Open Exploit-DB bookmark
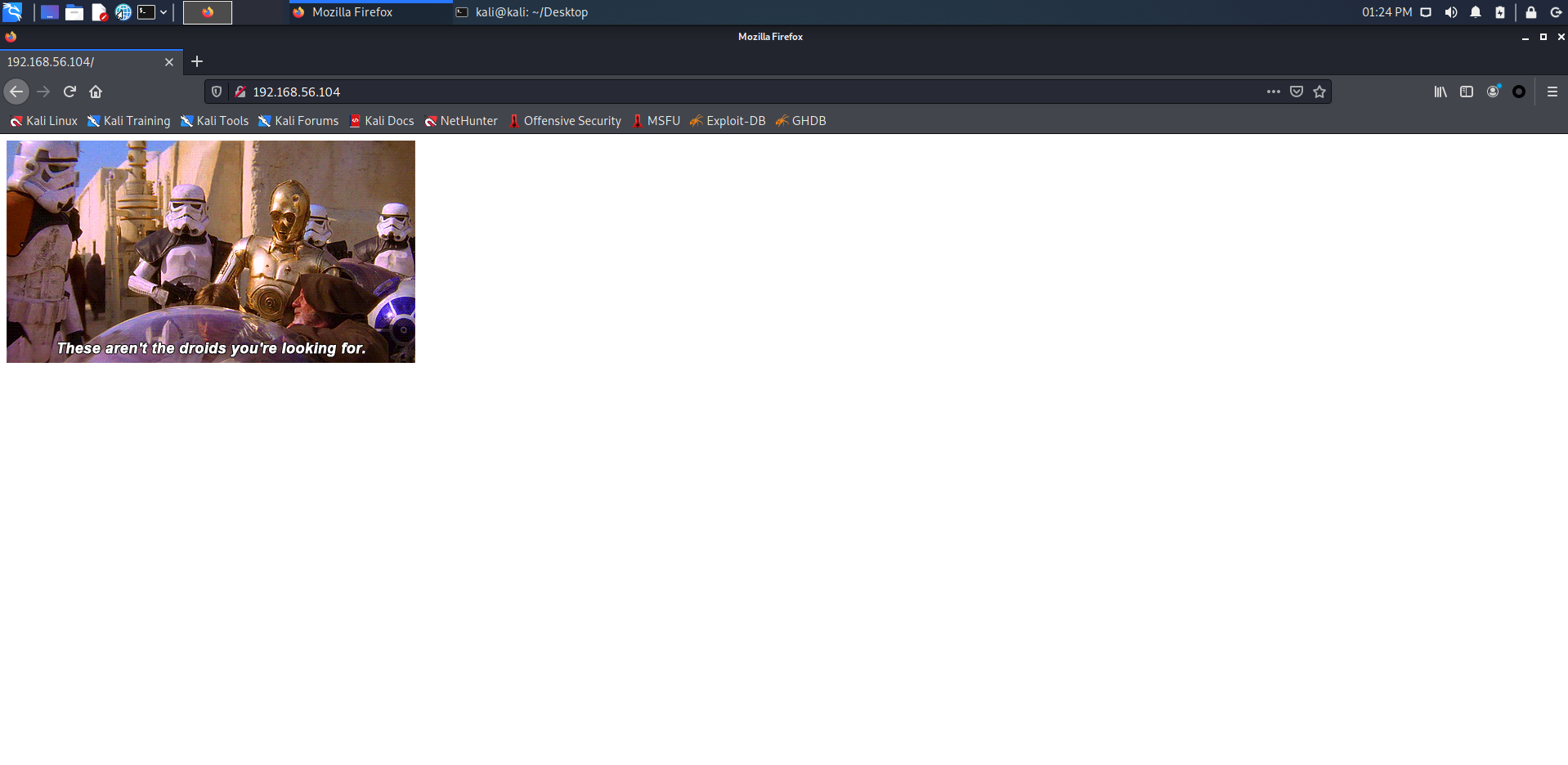 coord(728,121)
